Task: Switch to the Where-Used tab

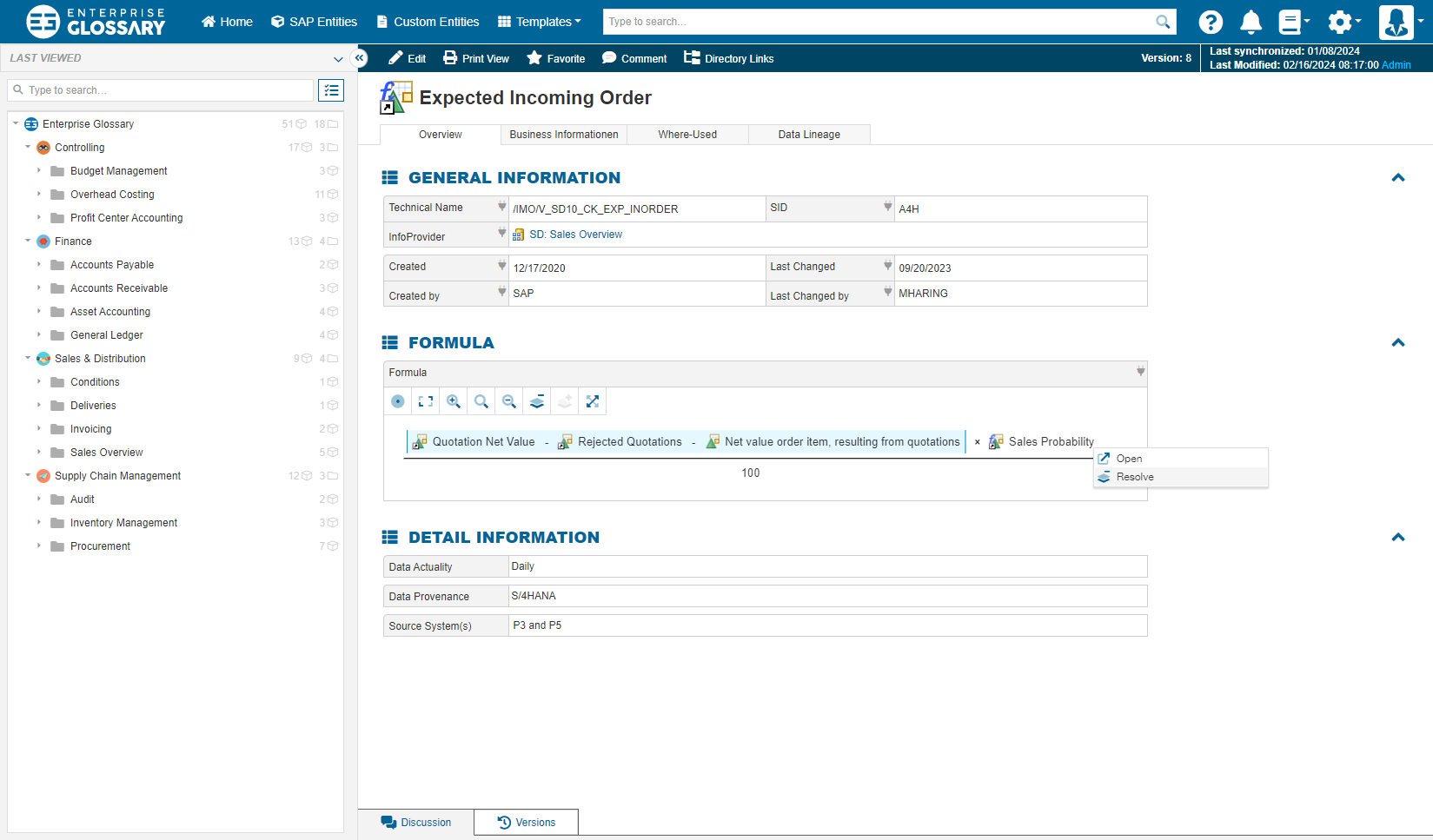Action: click(687, 135)
